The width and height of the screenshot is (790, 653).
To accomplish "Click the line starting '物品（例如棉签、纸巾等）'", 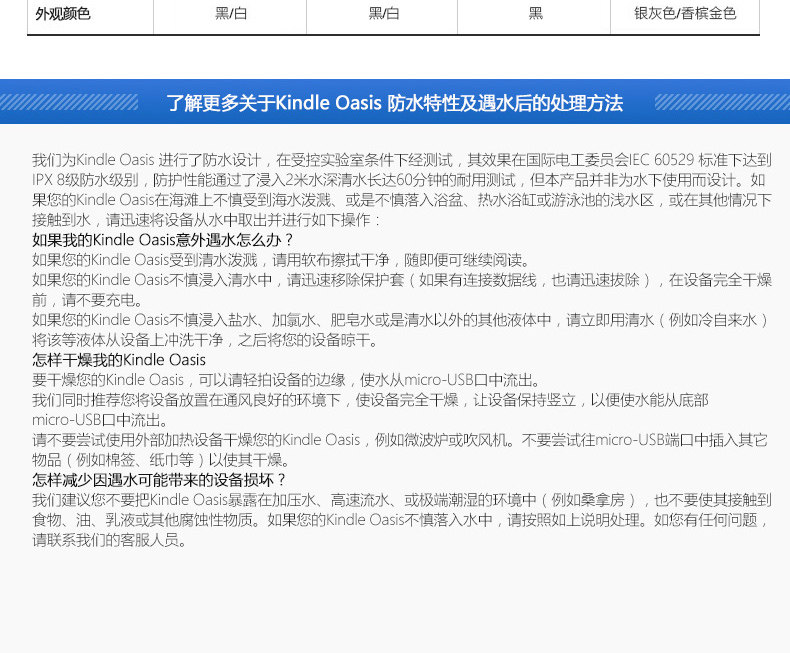I will click(161, 460).
